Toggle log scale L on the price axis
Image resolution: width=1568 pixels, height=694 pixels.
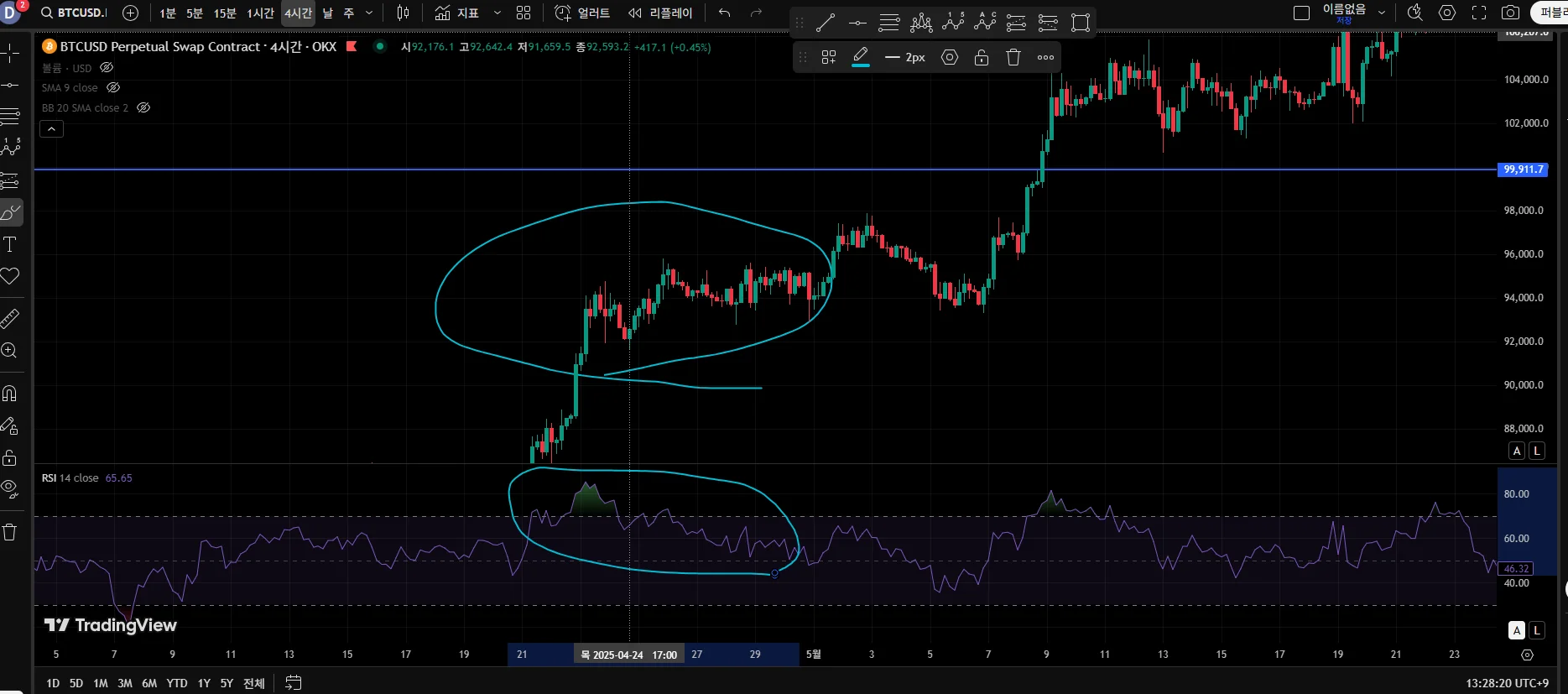1537,451
